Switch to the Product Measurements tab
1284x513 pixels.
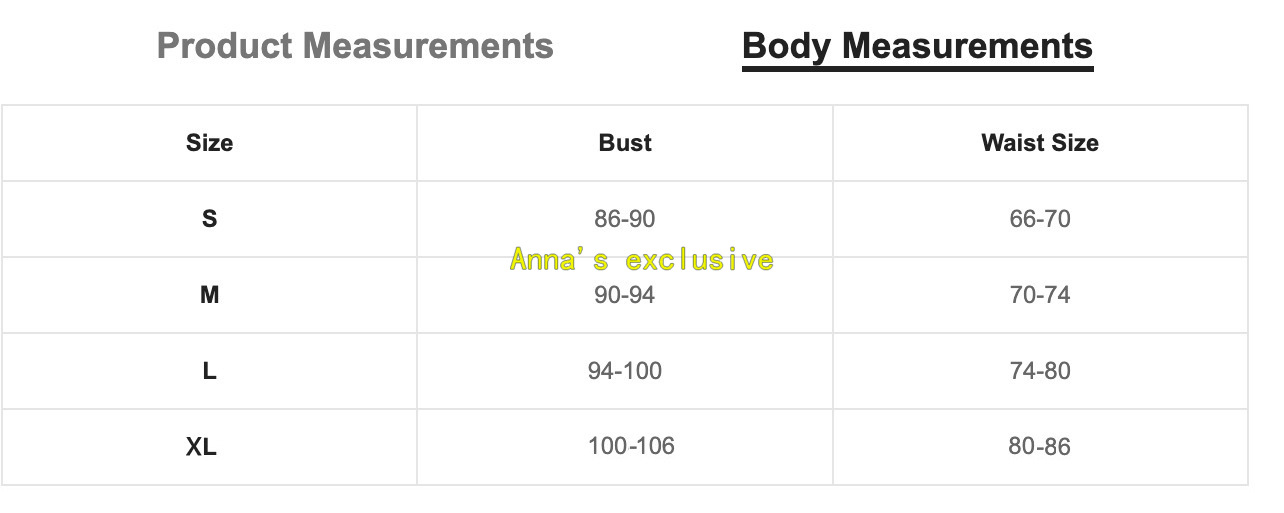pos(355,46)
